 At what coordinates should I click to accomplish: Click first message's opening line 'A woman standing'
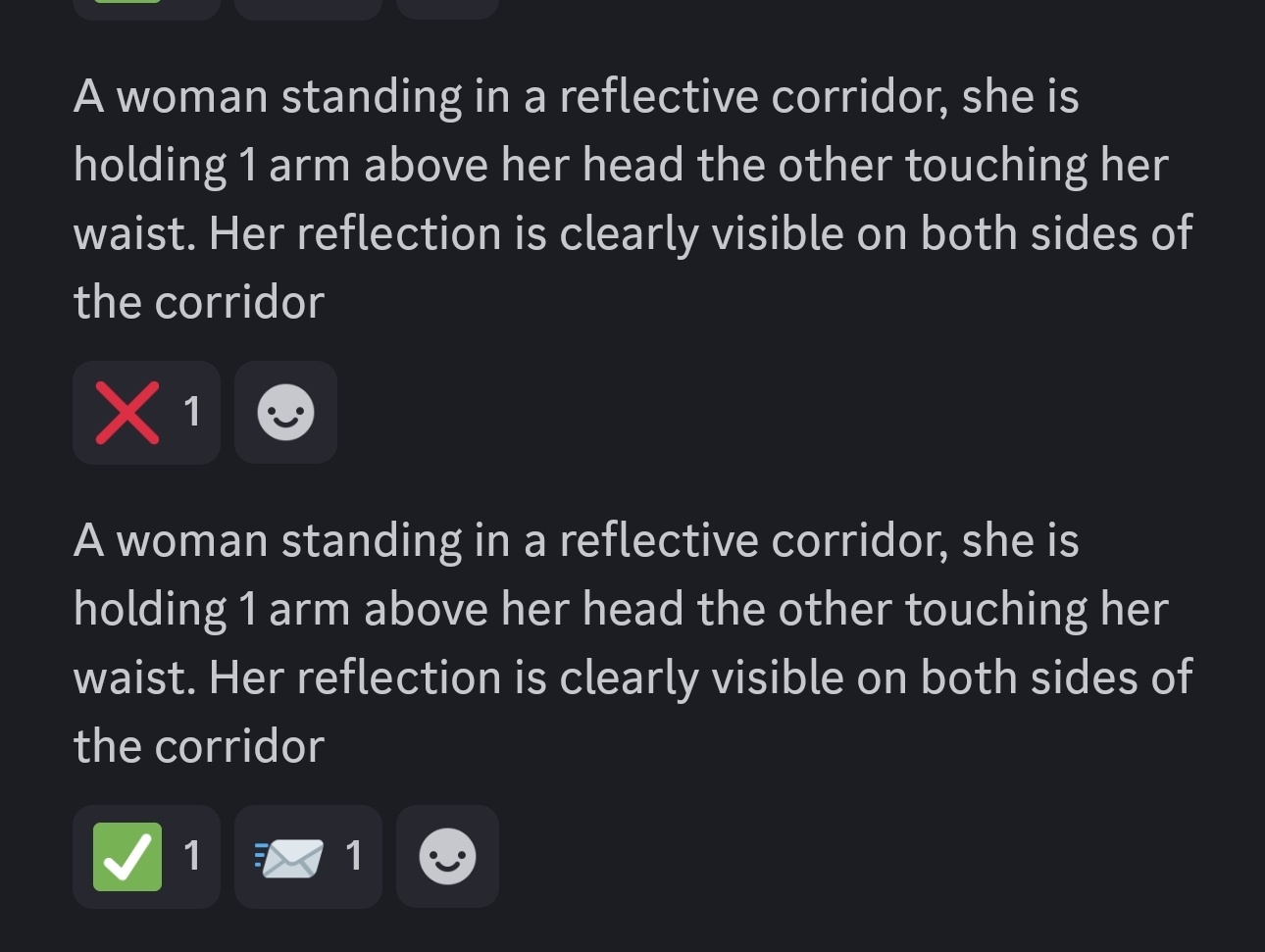click(268, 97)
